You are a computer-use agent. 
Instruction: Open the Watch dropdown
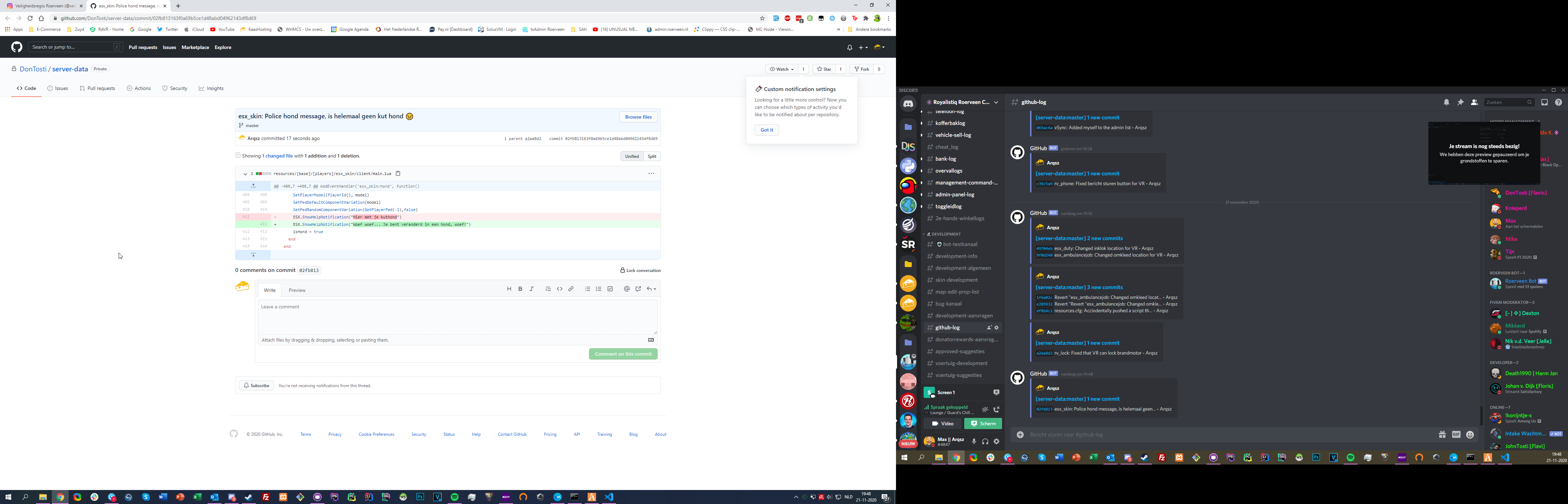pyautogui.click(x=782, y=69)
